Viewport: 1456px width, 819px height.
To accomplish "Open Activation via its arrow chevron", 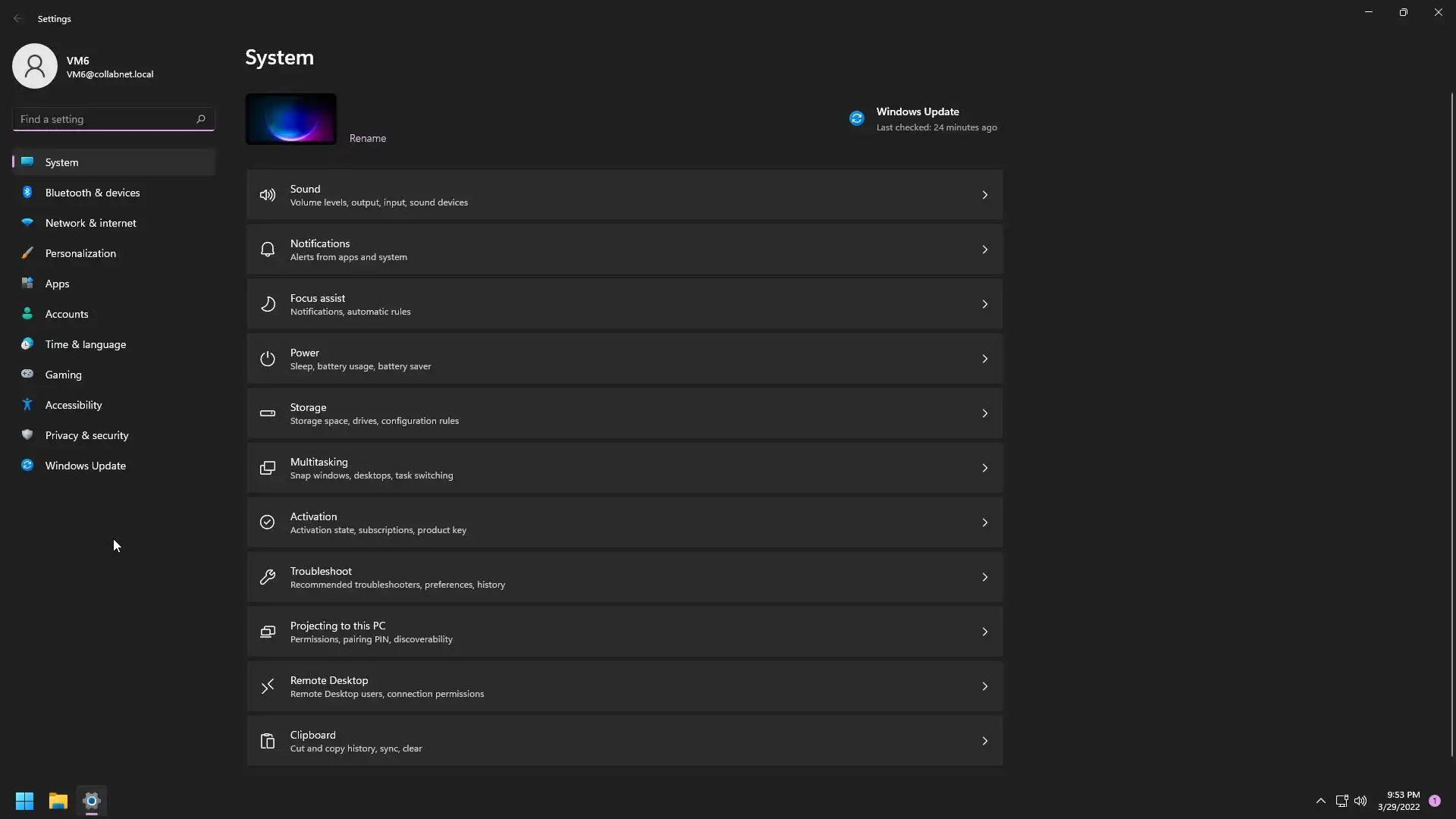I will pyautogui.click(x=984, y=522).
